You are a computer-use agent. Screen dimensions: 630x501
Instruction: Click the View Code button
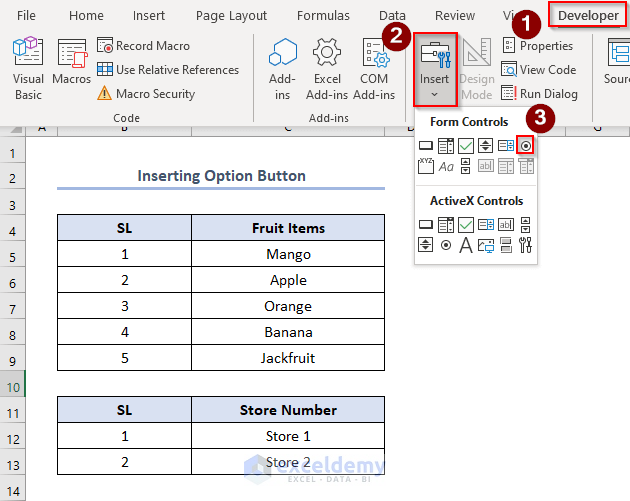coord(538,70)
